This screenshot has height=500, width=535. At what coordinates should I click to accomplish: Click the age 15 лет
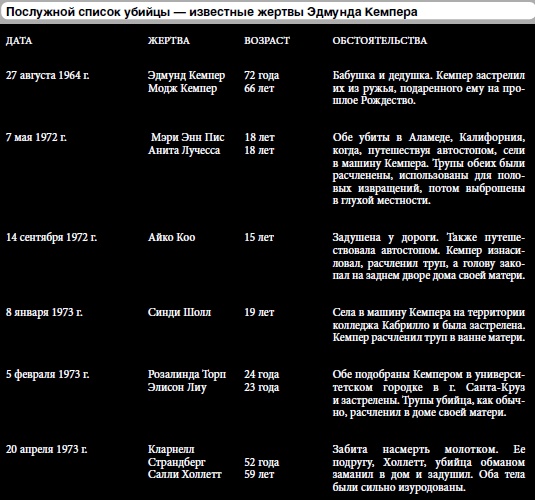[259, 237]
